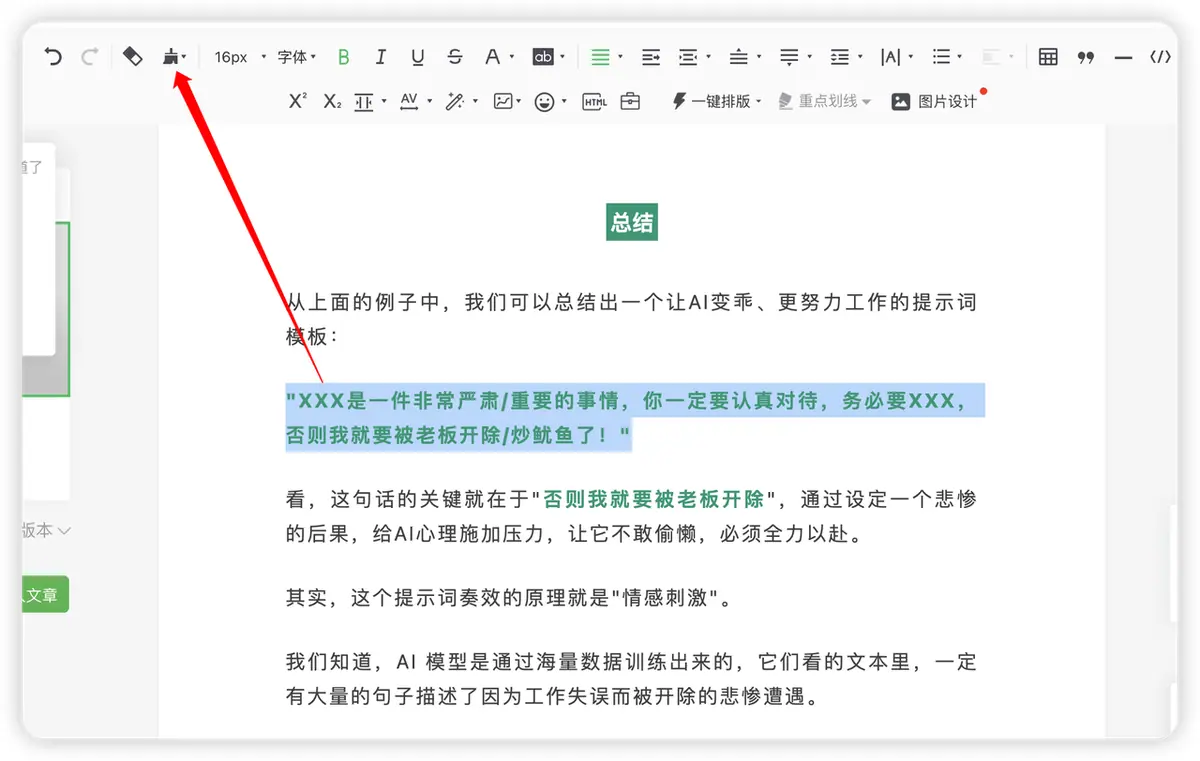The image size is (1200, 761).
Task: Apply subscript X₂ formatting
Action: pos(332,101)
